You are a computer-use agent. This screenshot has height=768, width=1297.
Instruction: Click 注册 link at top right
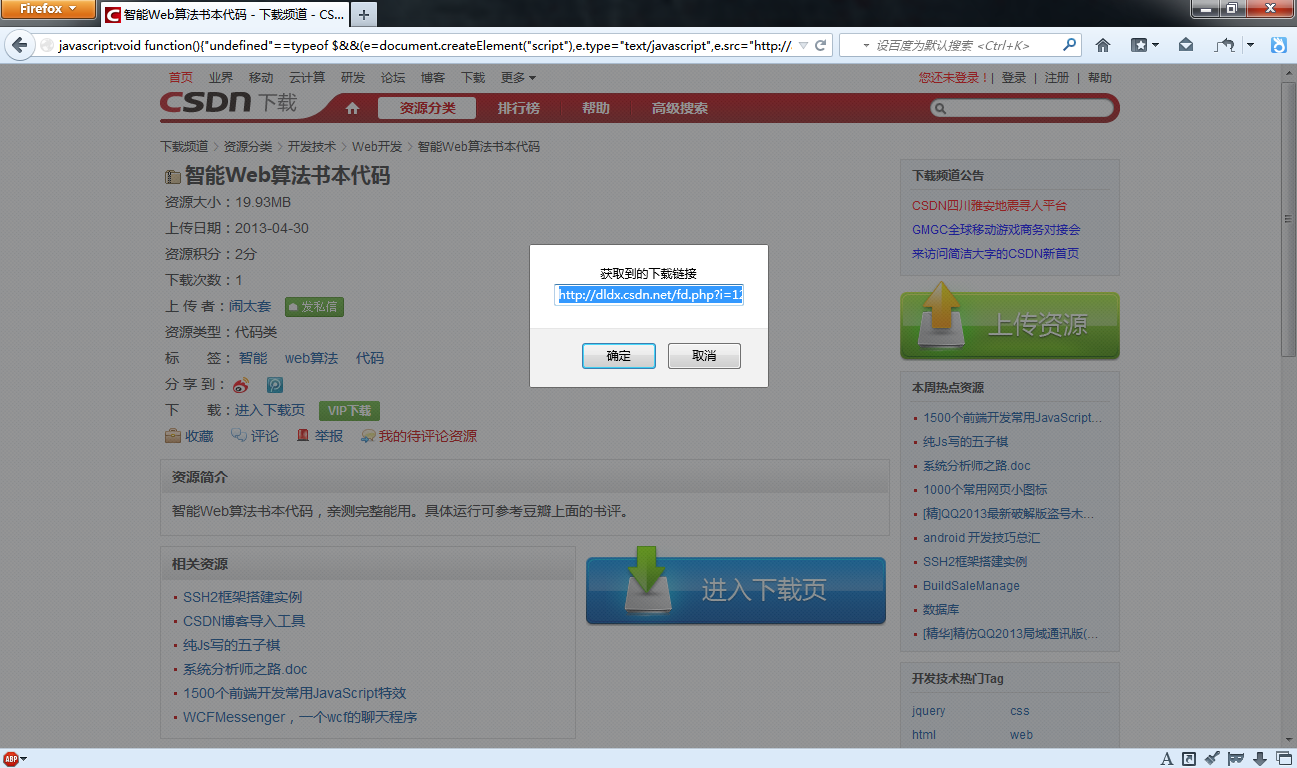[x=1057, y=77]
